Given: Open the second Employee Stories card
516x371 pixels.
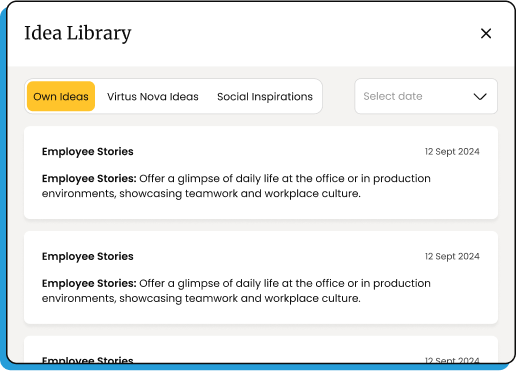Looking at the screenshot, I should coord(261,277).
